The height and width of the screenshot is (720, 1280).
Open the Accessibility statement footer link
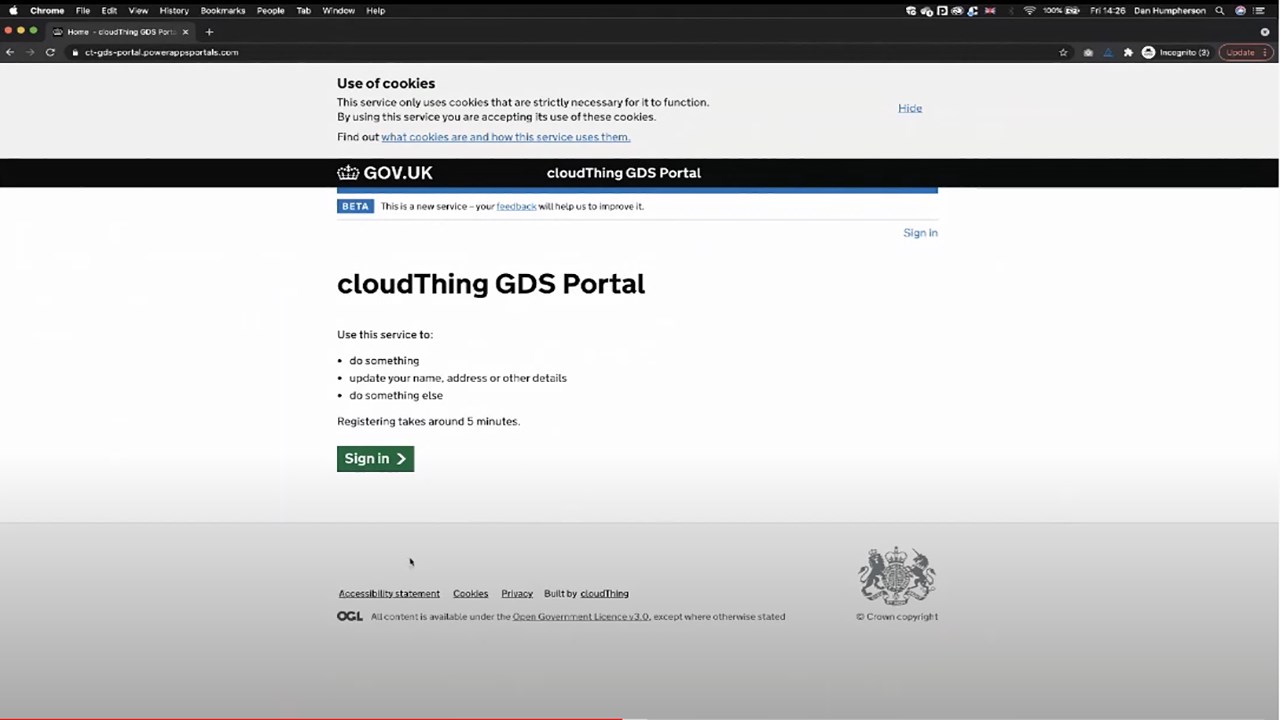pyautogui.click(x=389, y=594)
